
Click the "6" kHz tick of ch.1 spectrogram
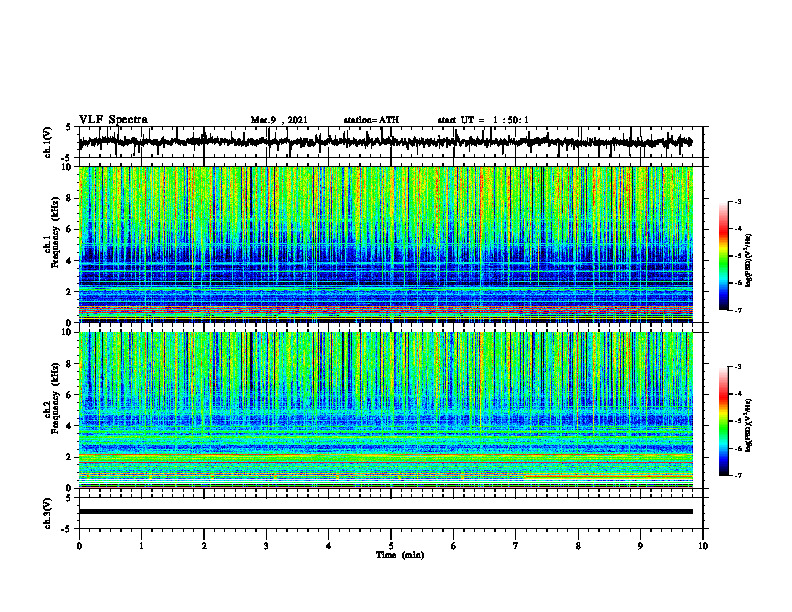[x=70, y=230]
